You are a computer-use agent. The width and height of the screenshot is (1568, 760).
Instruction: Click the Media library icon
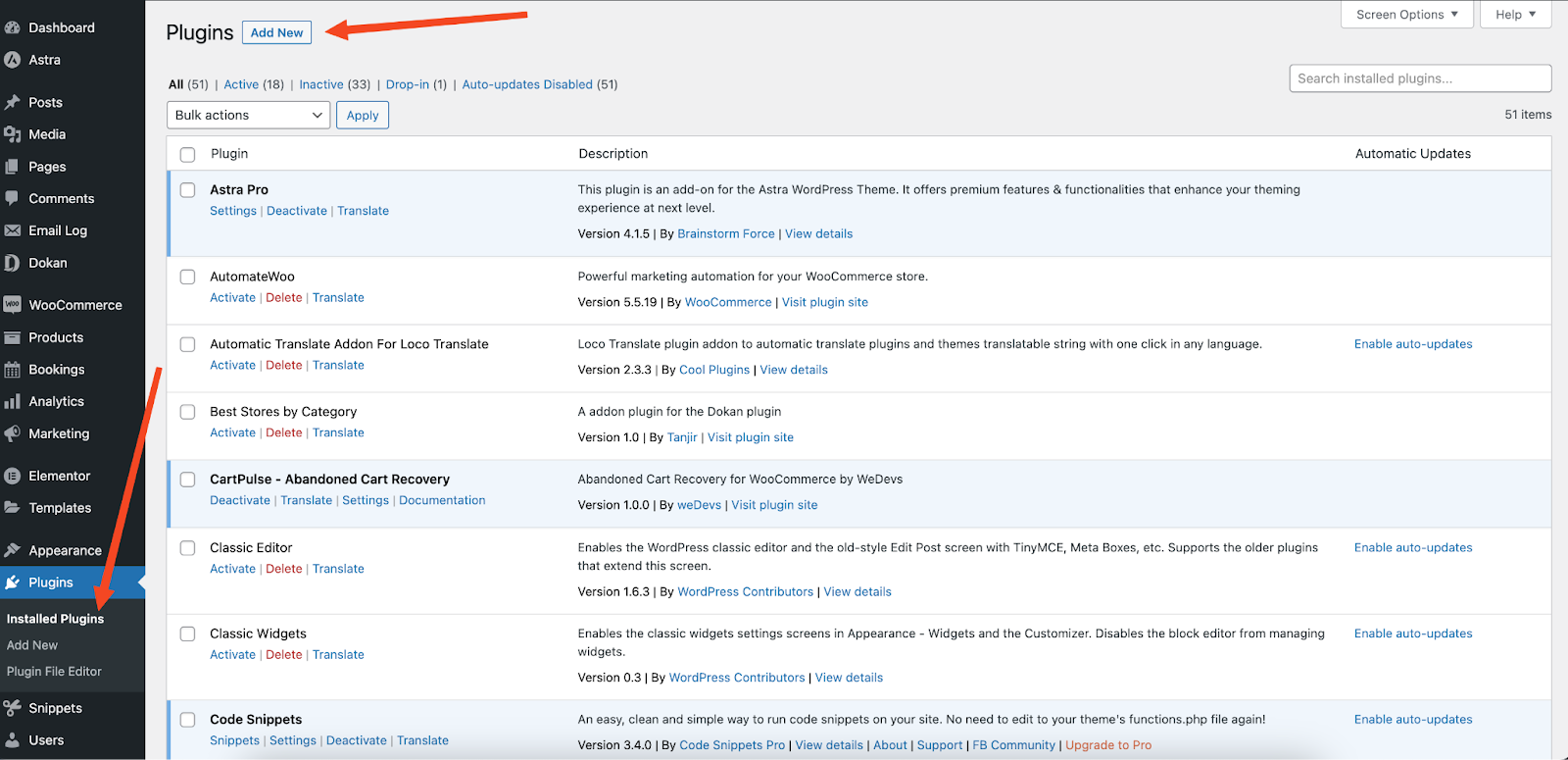[13, 134]
